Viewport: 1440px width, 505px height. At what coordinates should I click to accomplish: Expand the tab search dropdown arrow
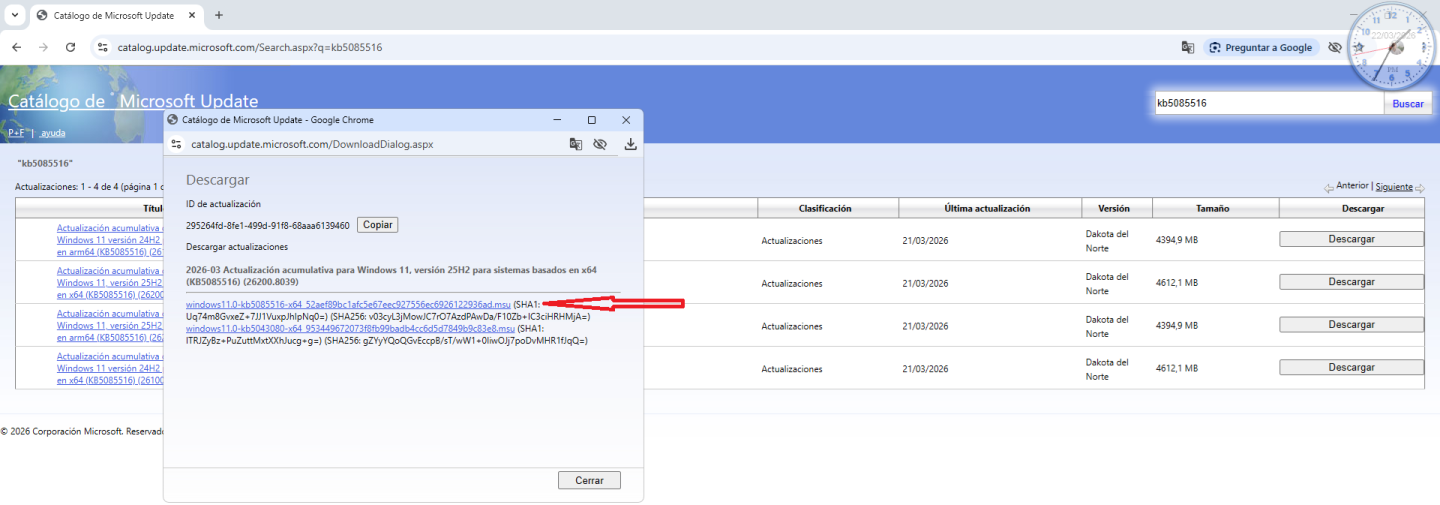click(14, 15)
